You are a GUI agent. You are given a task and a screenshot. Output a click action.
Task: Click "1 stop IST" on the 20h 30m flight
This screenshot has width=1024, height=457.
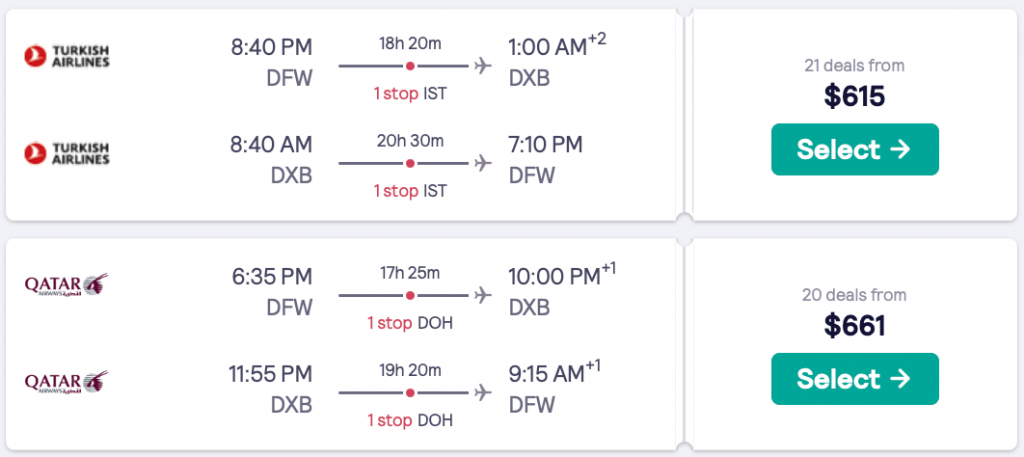click(410, 190)
